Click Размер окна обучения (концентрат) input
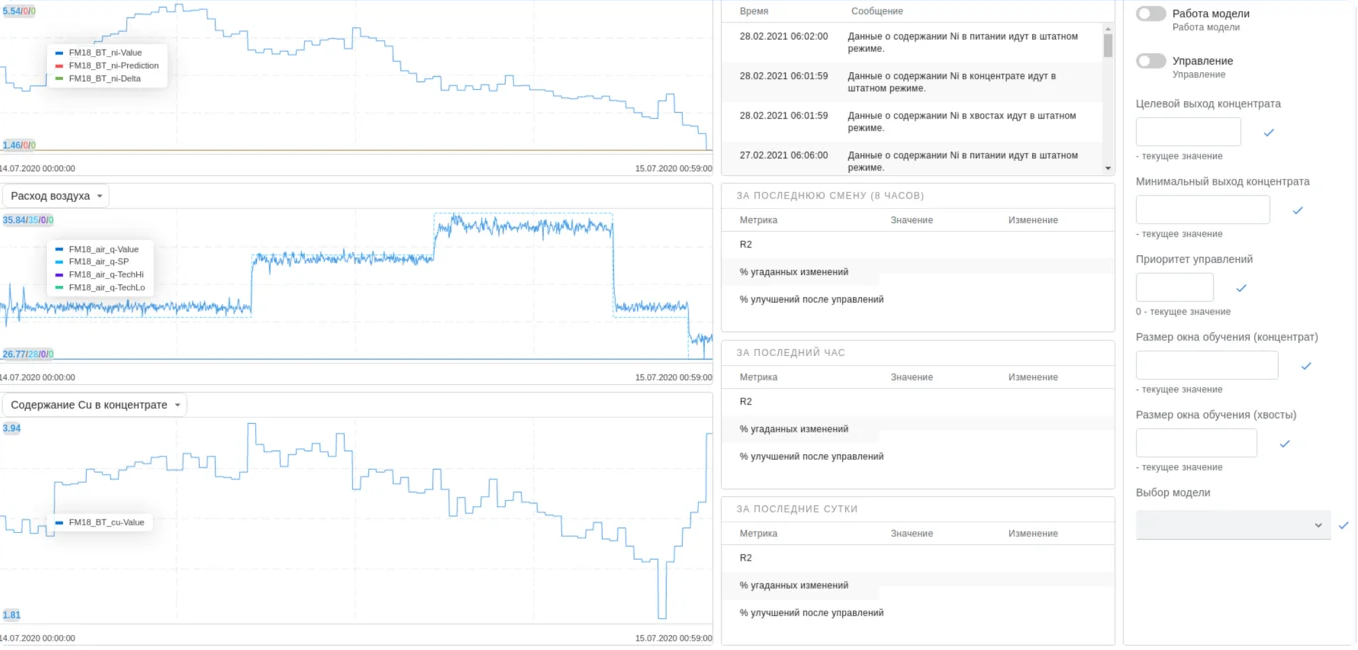The width and height of the screenshot is (1358, 650). pos(1207,366)
